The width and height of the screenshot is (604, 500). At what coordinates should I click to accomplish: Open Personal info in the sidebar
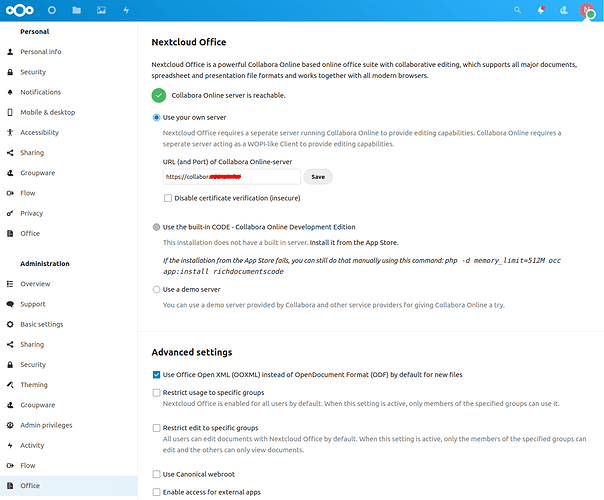pyautogui.click(x=40, y=52)
